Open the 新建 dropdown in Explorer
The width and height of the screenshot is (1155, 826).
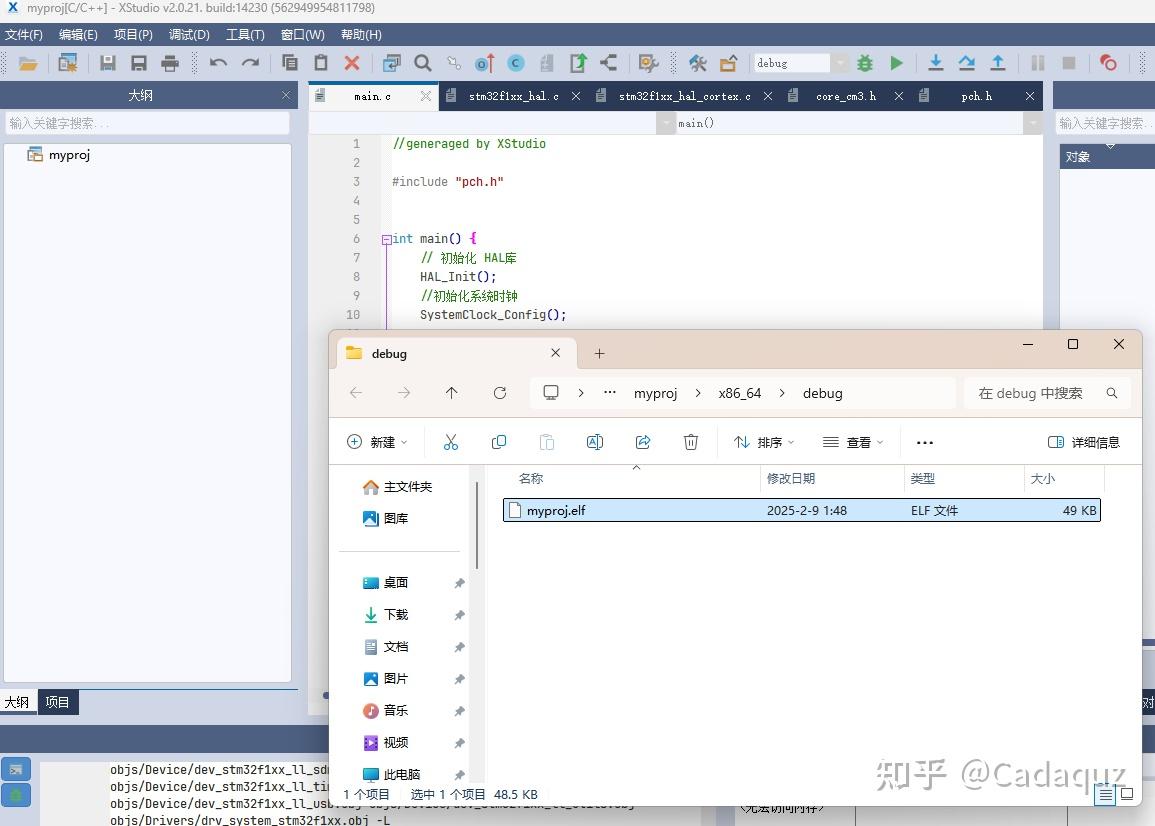pos(377,442)
